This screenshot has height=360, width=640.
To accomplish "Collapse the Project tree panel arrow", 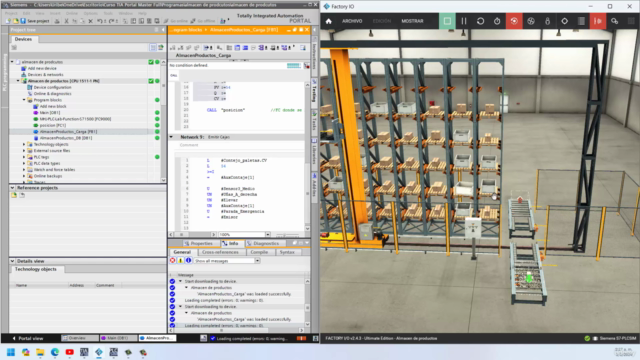I will coord(163,30).
